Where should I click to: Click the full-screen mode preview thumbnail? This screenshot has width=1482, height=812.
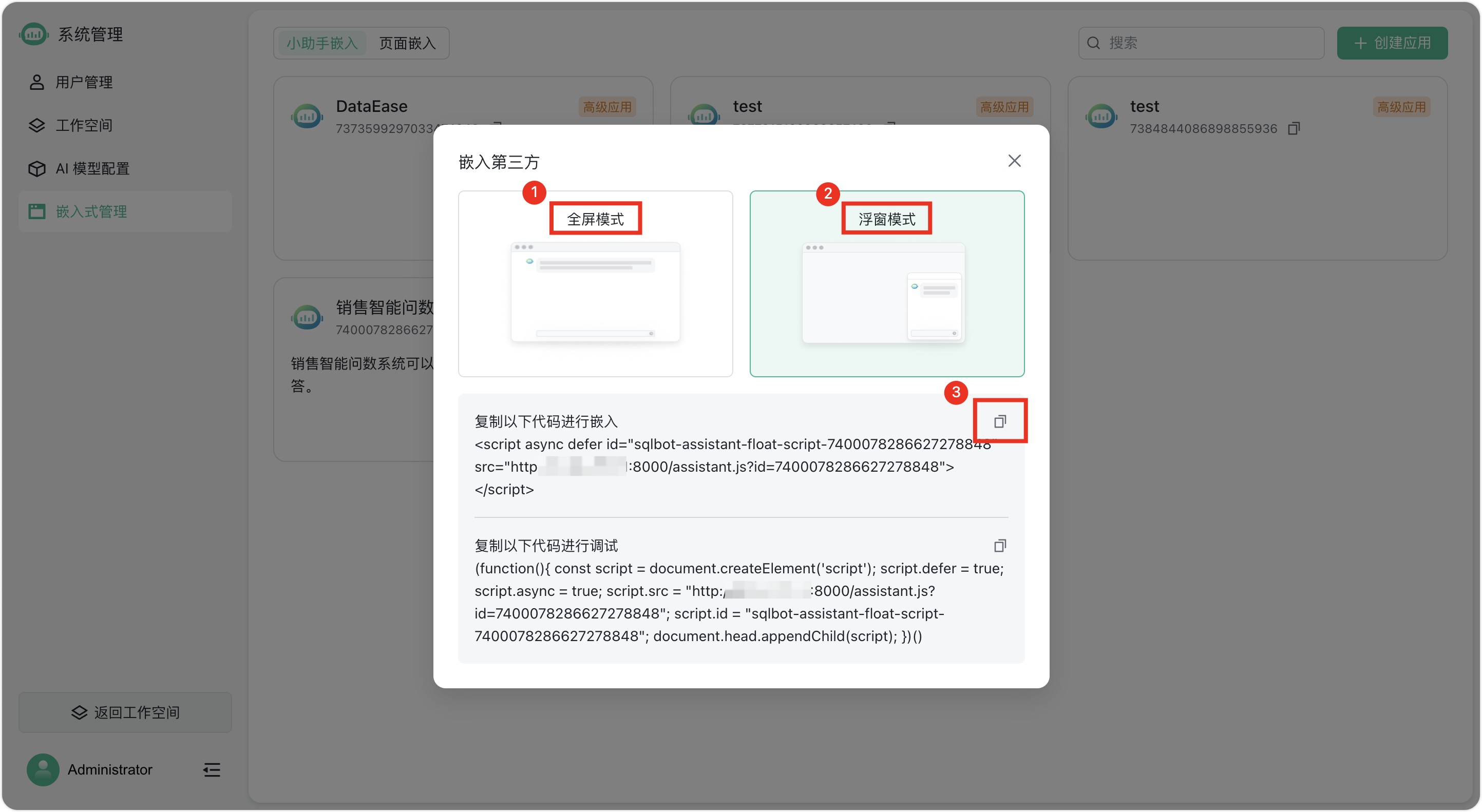pyautogui.click(x=596, y=292)
